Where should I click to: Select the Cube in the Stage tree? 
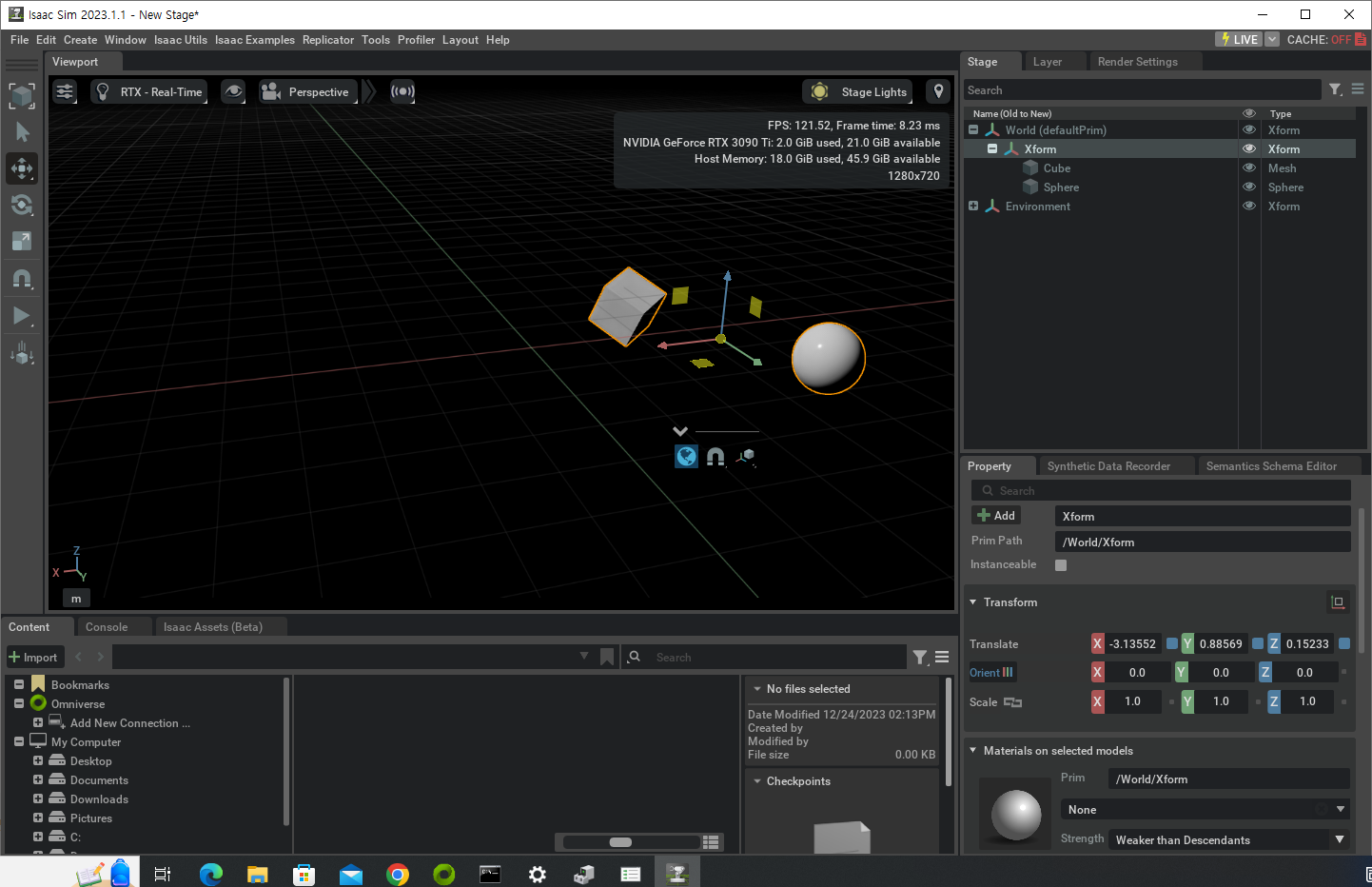[x=1057, y=168]
